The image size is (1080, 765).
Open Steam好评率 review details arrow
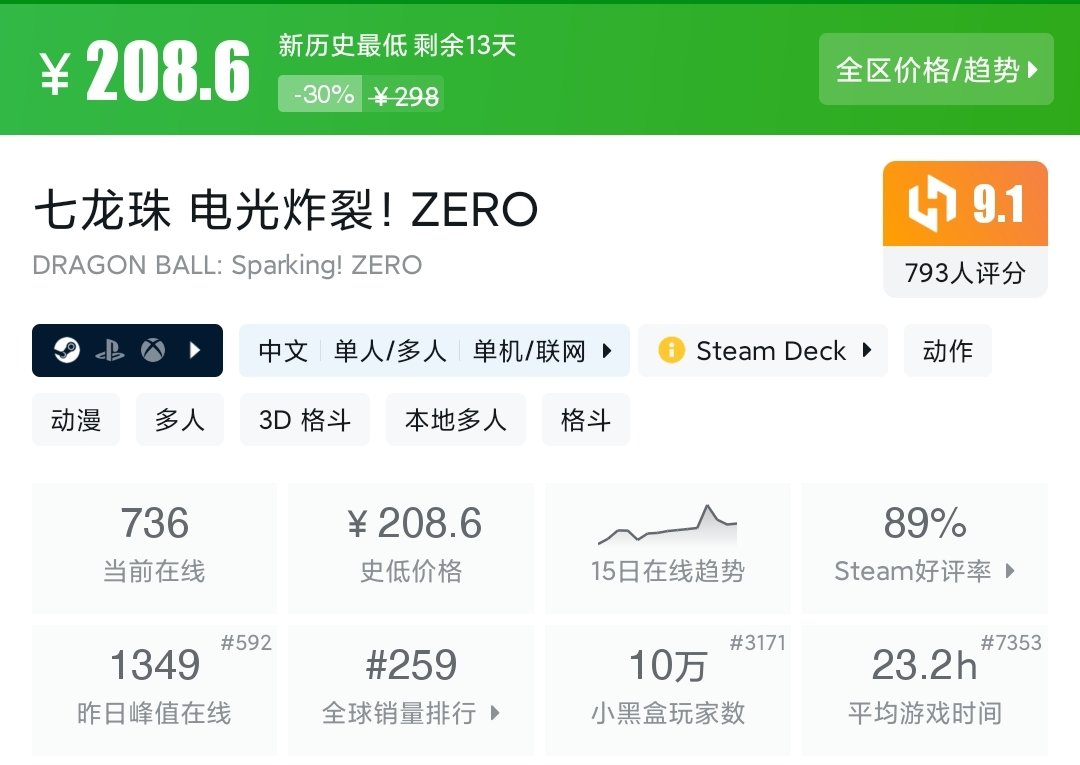tap(1010, 571)
